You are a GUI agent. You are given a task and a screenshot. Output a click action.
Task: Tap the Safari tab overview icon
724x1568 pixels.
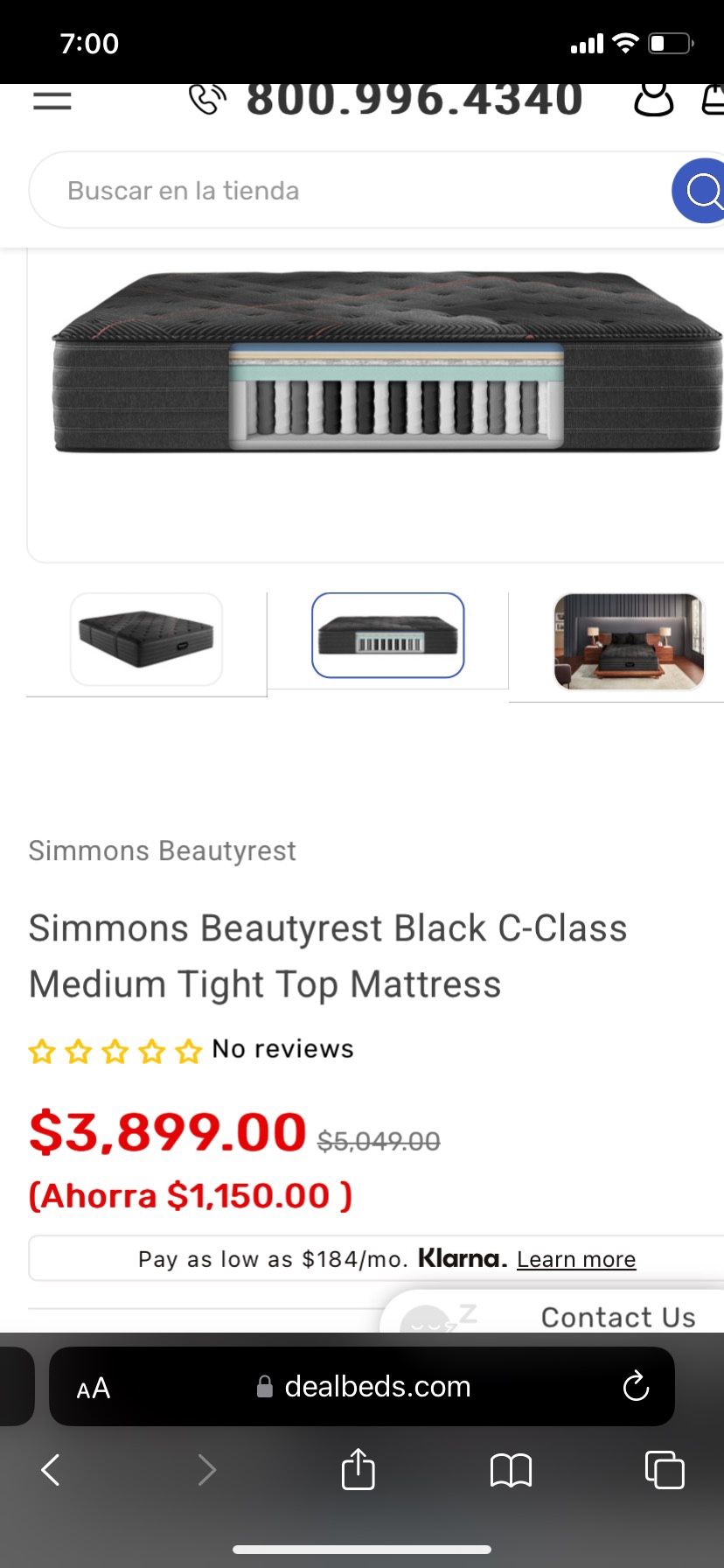(665, 1470)
